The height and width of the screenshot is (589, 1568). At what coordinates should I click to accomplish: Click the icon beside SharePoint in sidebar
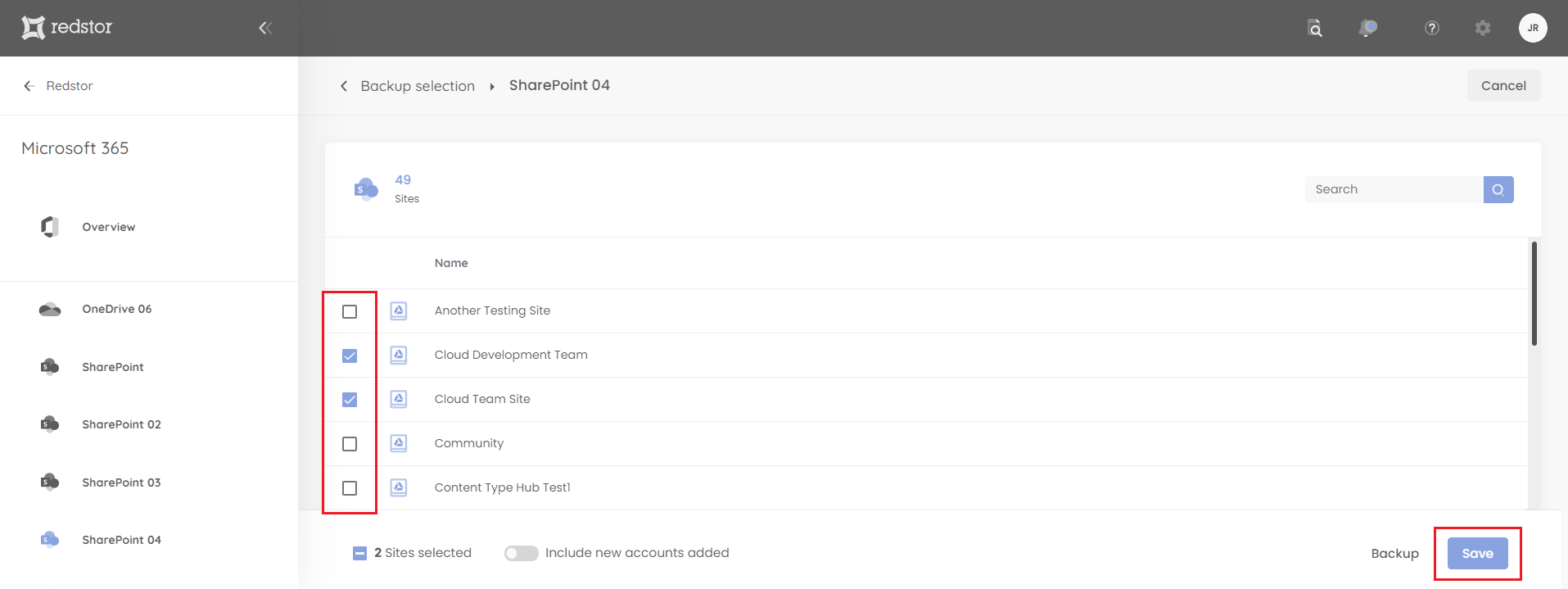(50, 366)
